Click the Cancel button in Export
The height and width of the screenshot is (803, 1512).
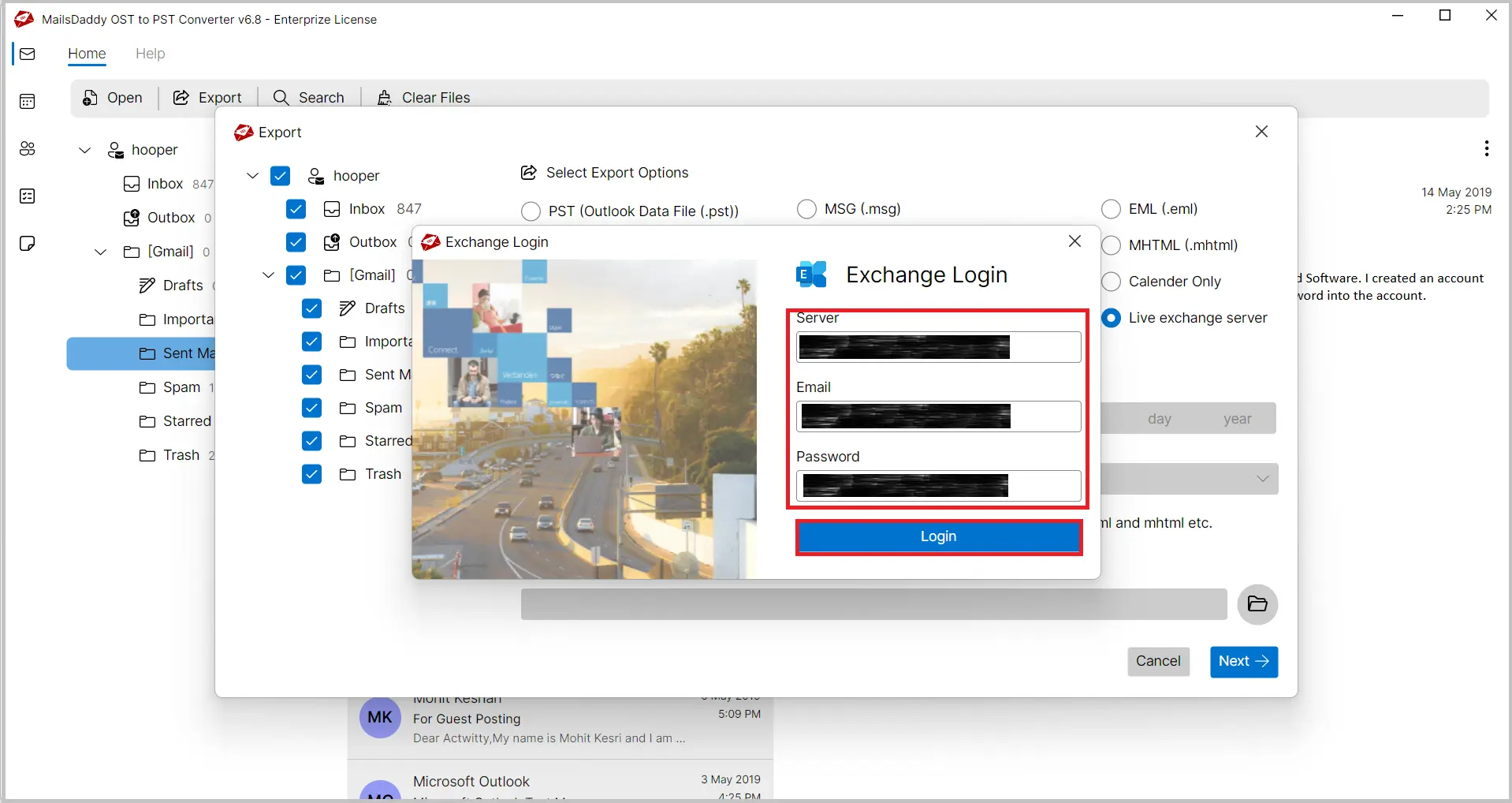point(1158,661)
